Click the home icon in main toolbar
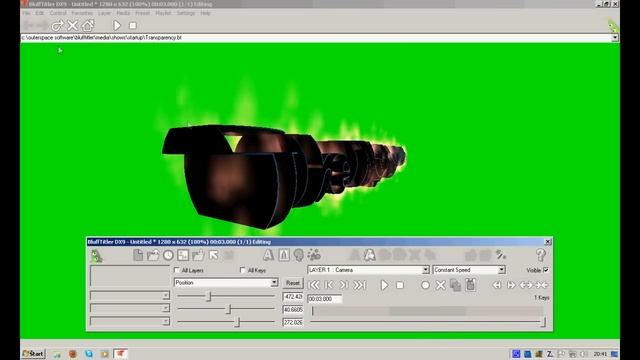The height and width of the screenshot is (360, 640). pos(88,26)
